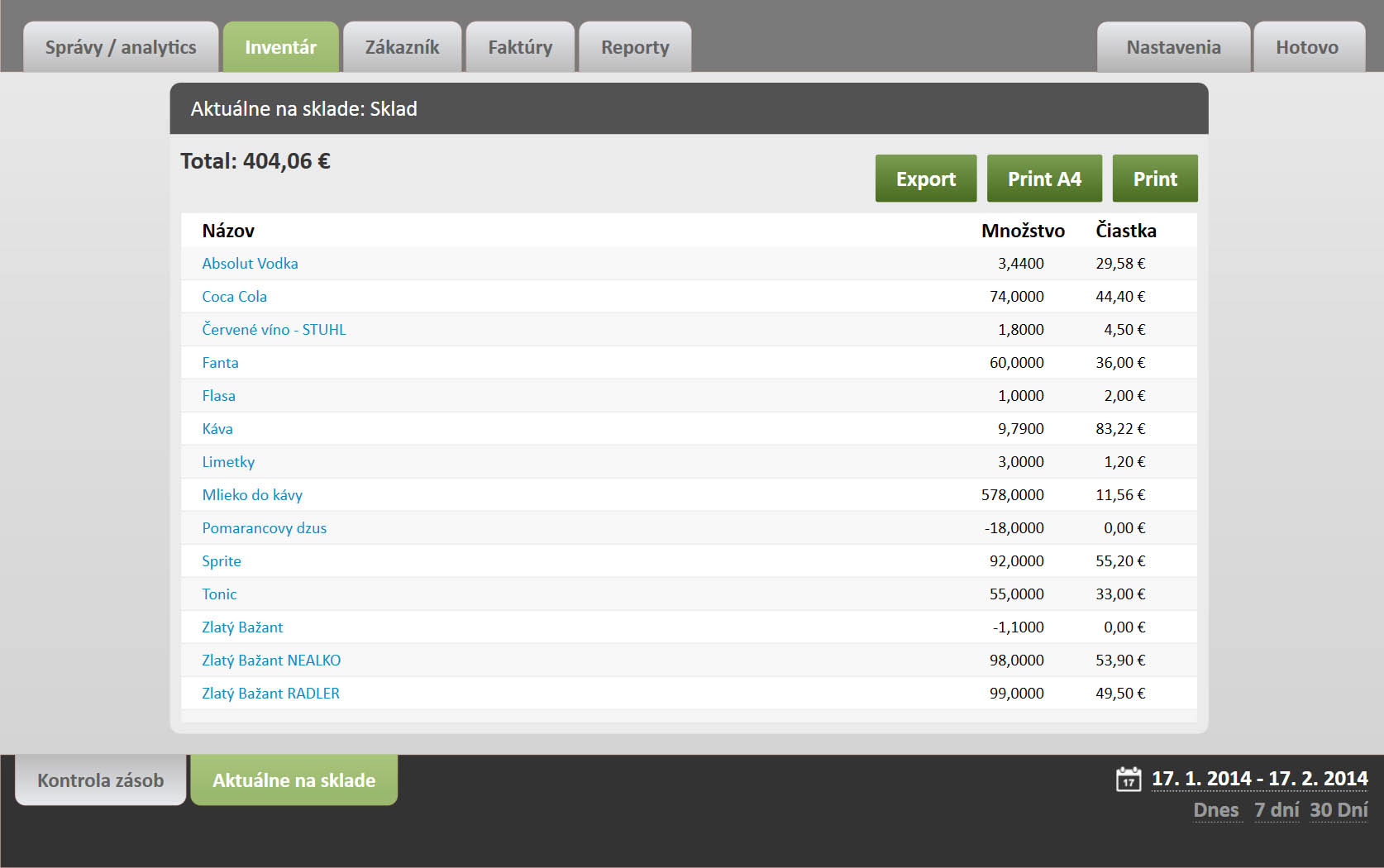Click amount 1,20 € for Limetky
Screen dimensions: 1384x868
pyautogui.click(x=1124, y=462)
